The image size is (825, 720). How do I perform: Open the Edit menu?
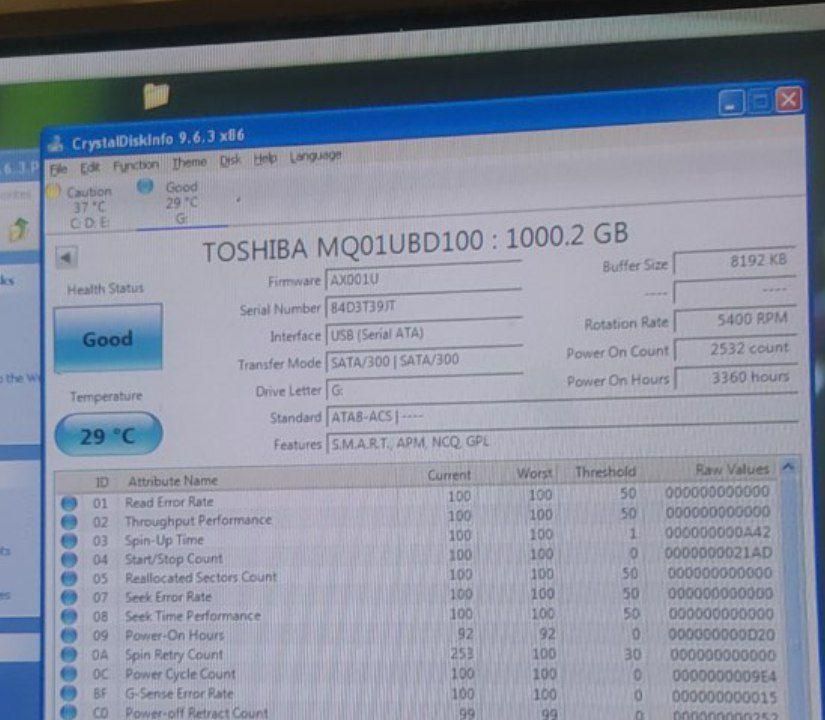click(90, 167)
